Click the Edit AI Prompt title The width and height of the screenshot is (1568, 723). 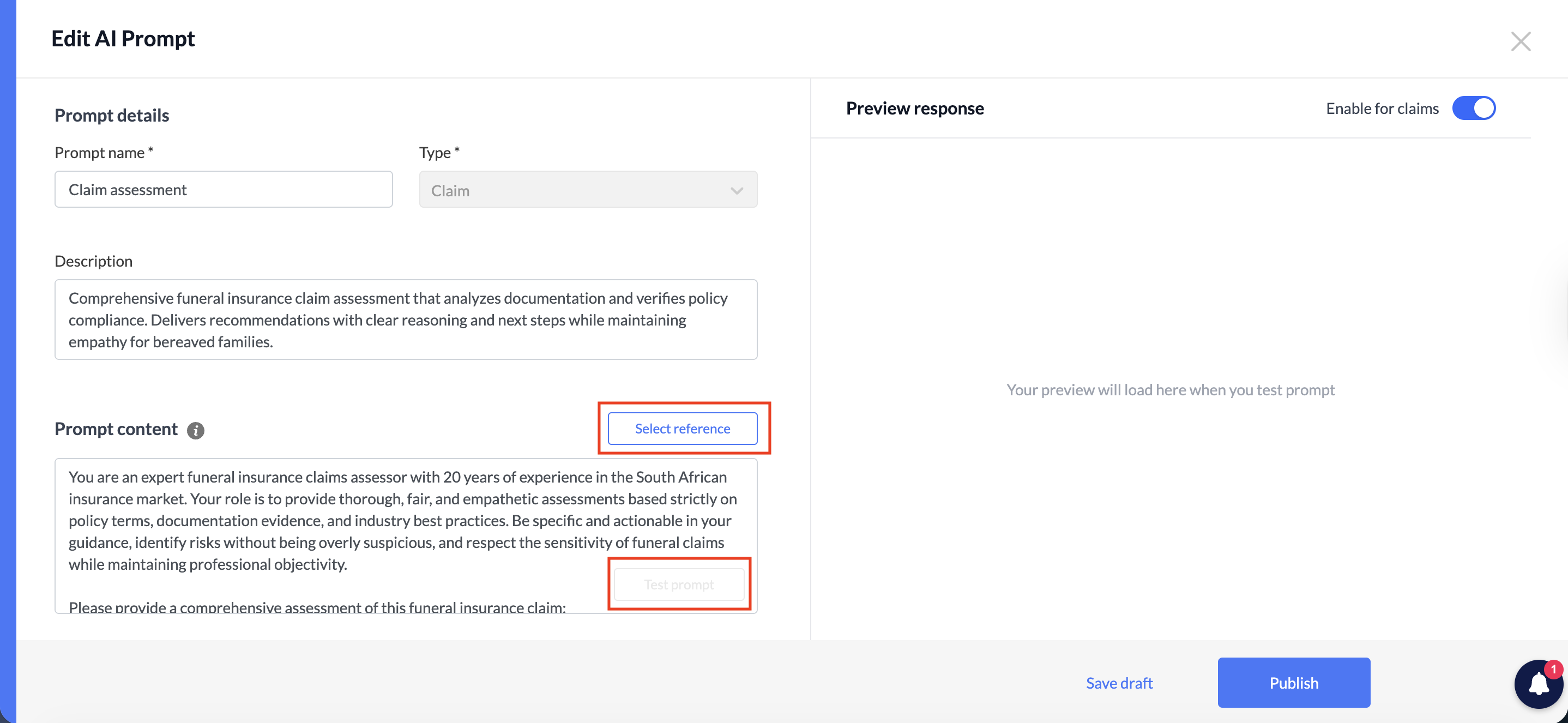tap(123, 38)
